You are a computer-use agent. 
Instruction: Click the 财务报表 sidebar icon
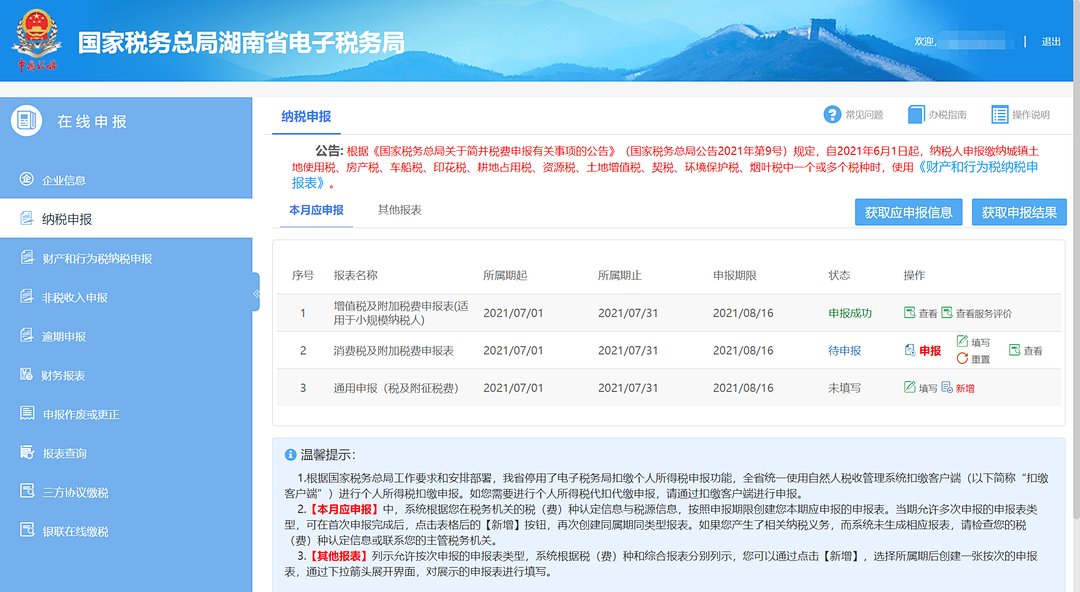coord(26,374)
